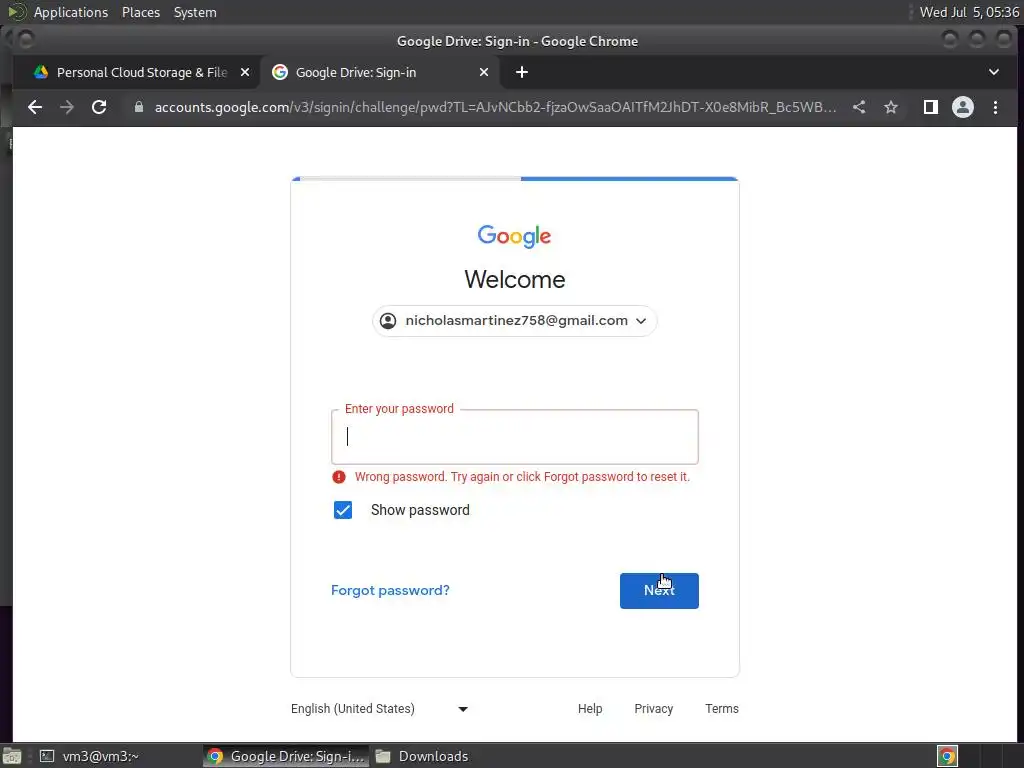
Task: Open the Places menu
Action: 141,12
